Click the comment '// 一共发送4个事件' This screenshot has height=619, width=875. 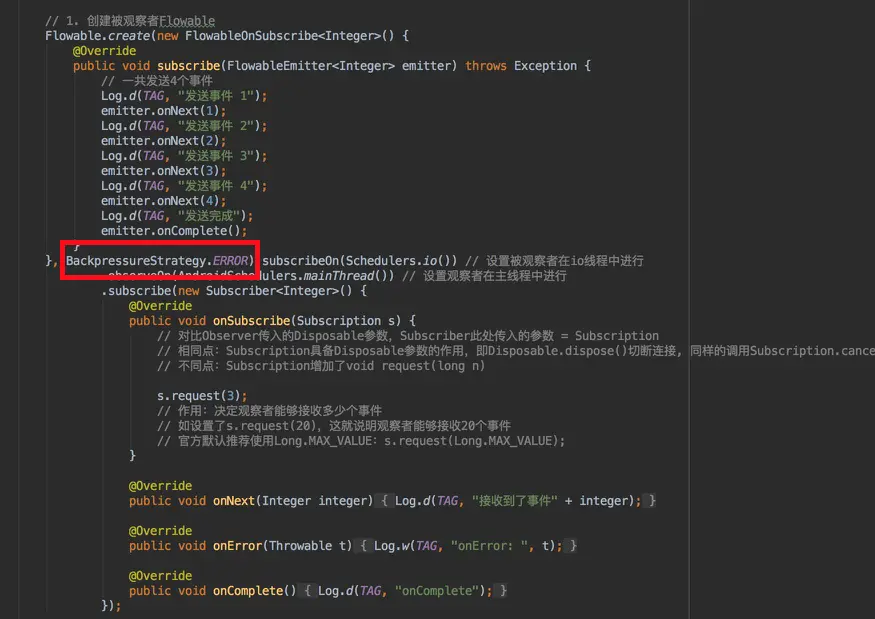click(x=156, y=81)
